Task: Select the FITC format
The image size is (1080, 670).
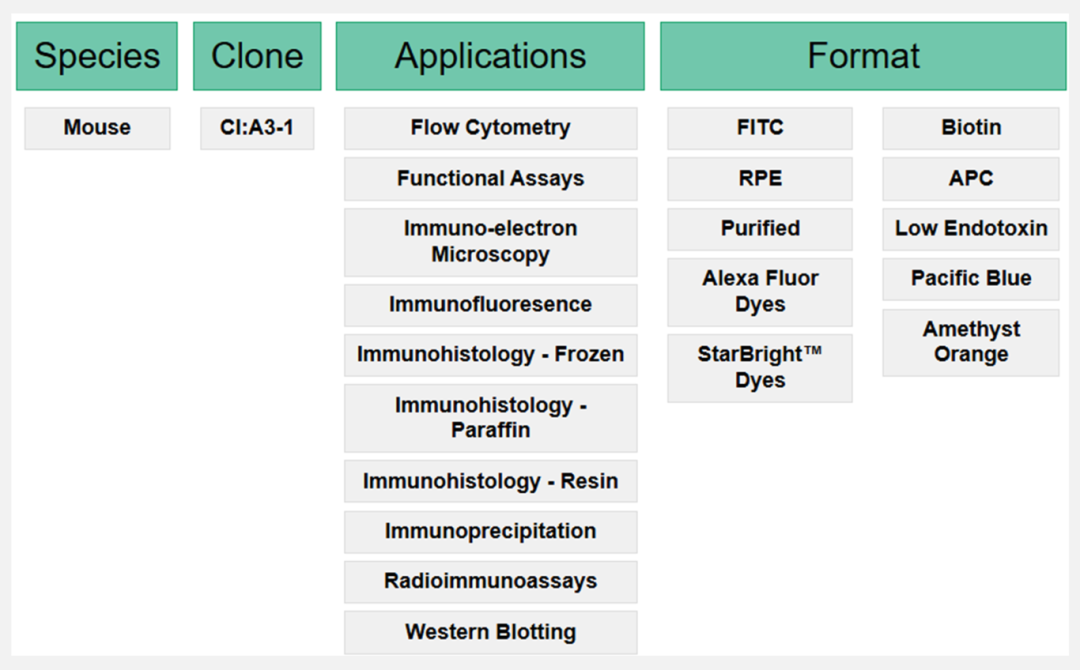Action: click(760, 128)
